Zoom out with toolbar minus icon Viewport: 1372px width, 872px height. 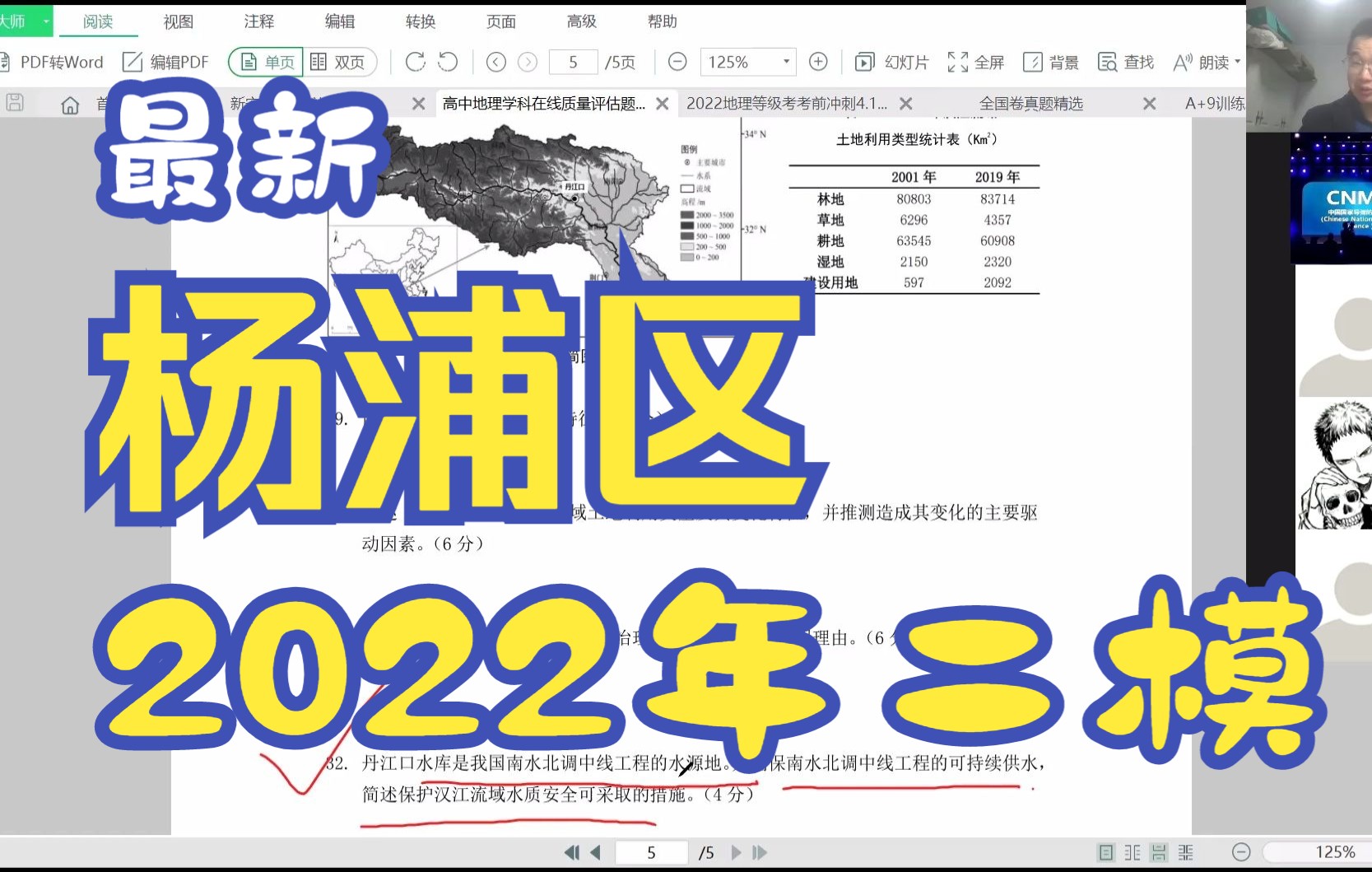click(677, 62)
